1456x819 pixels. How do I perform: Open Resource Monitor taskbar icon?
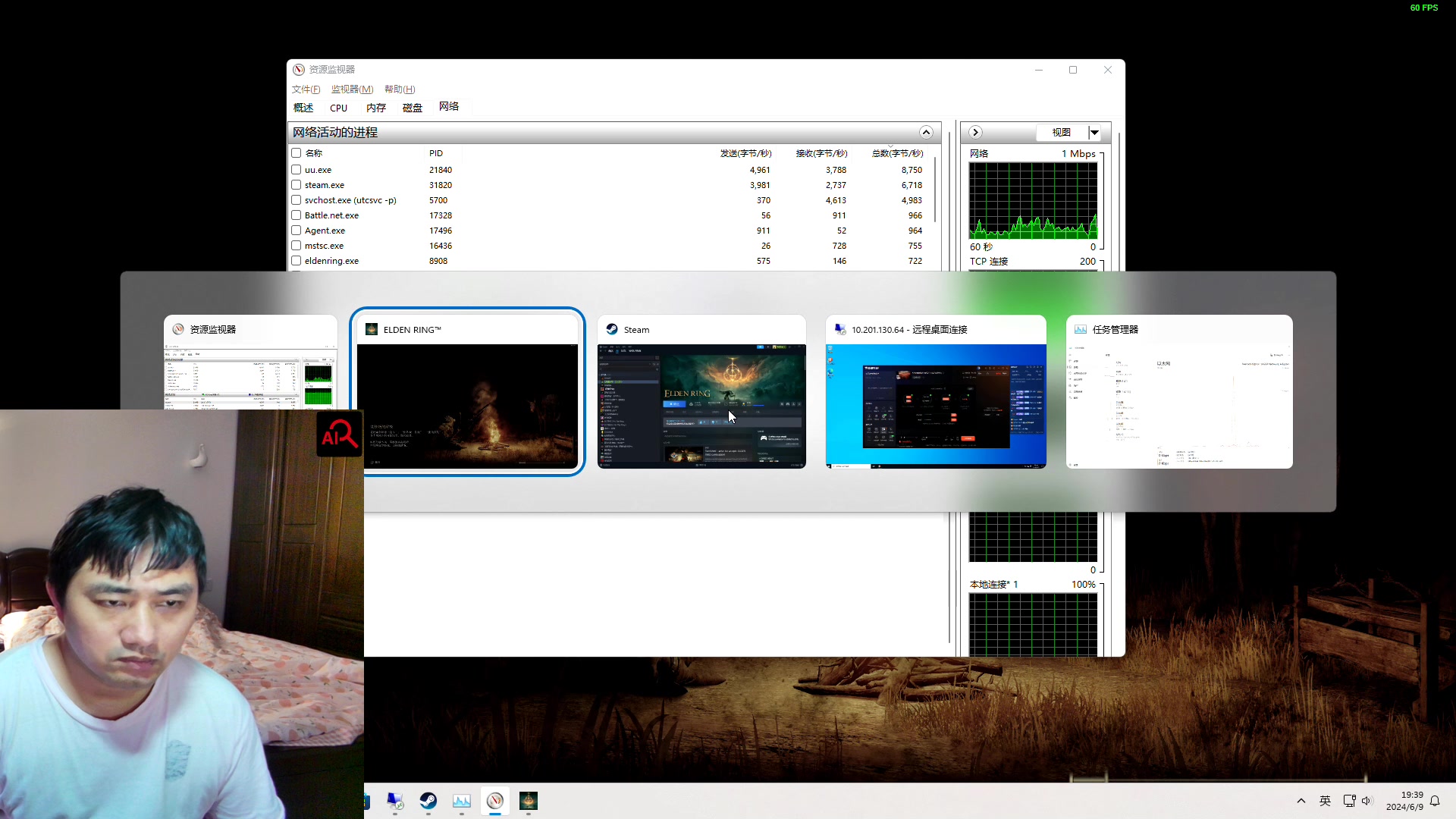pos(495,801)
